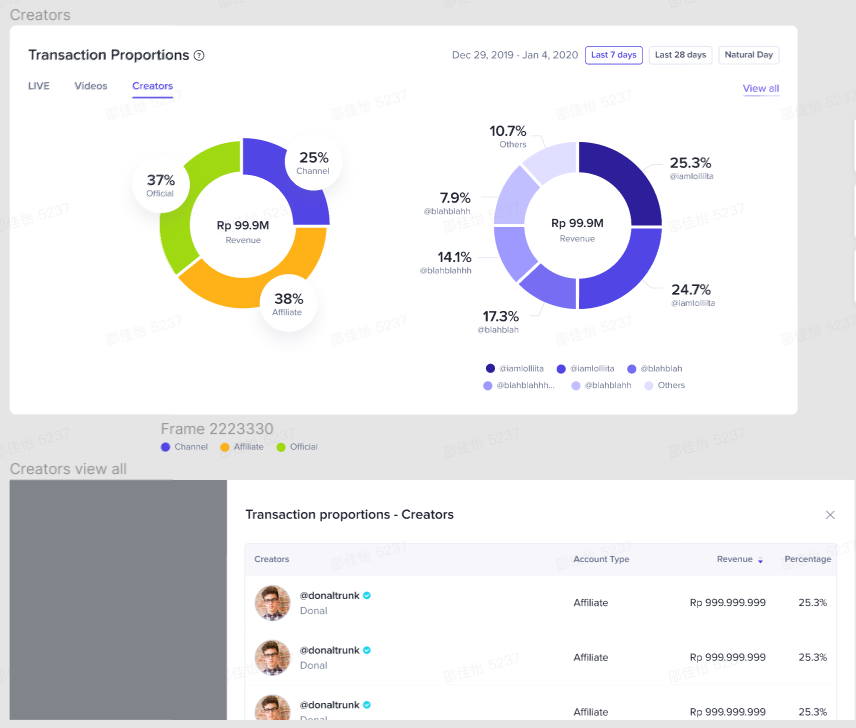Viewport: 856px width, 728px height.
Task: Click the Others legend dot under creators chart
Action: tap(649, 385)
